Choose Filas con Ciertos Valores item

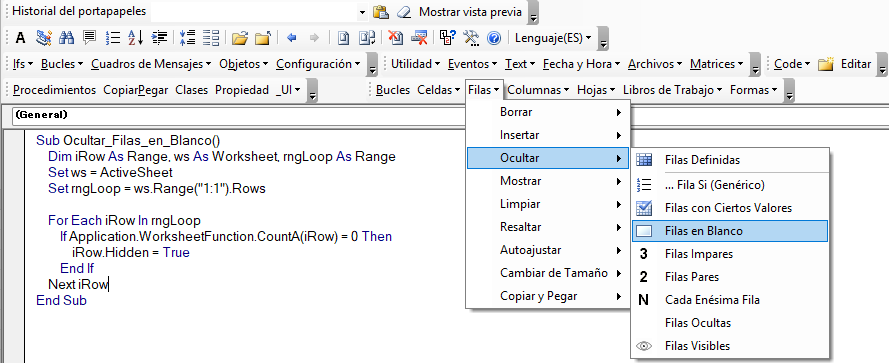[x=730, y=208]
